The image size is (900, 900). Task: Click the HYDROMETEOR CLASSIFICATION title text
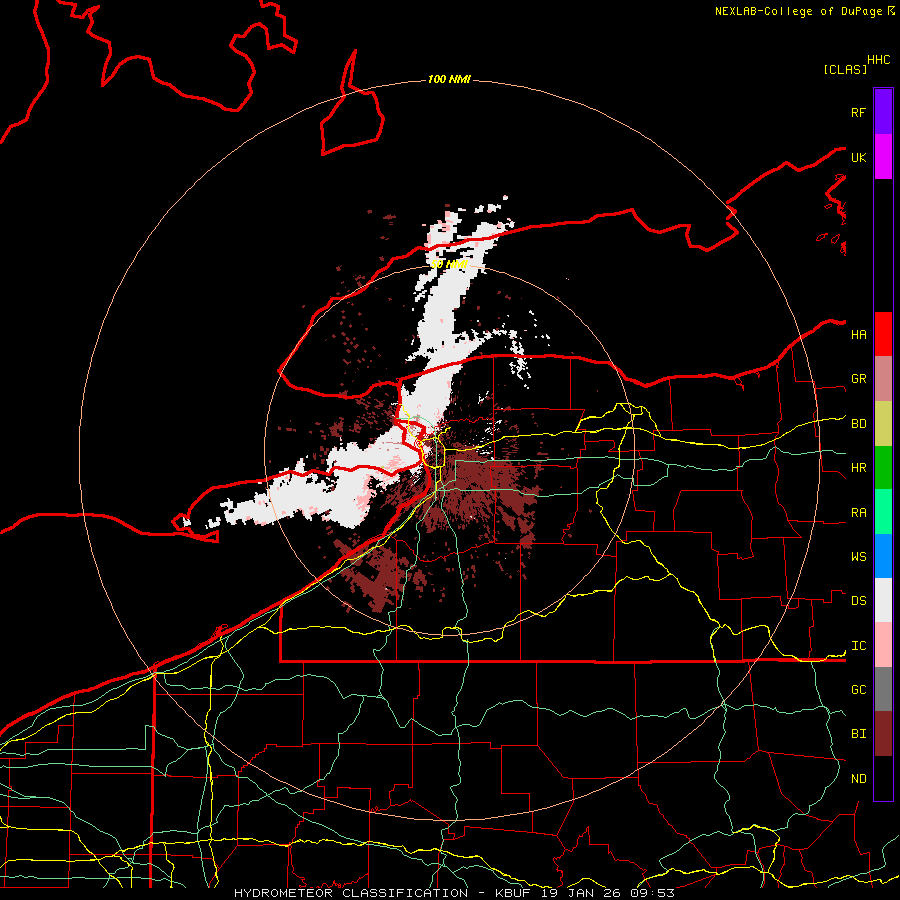[x=351, y=893]
